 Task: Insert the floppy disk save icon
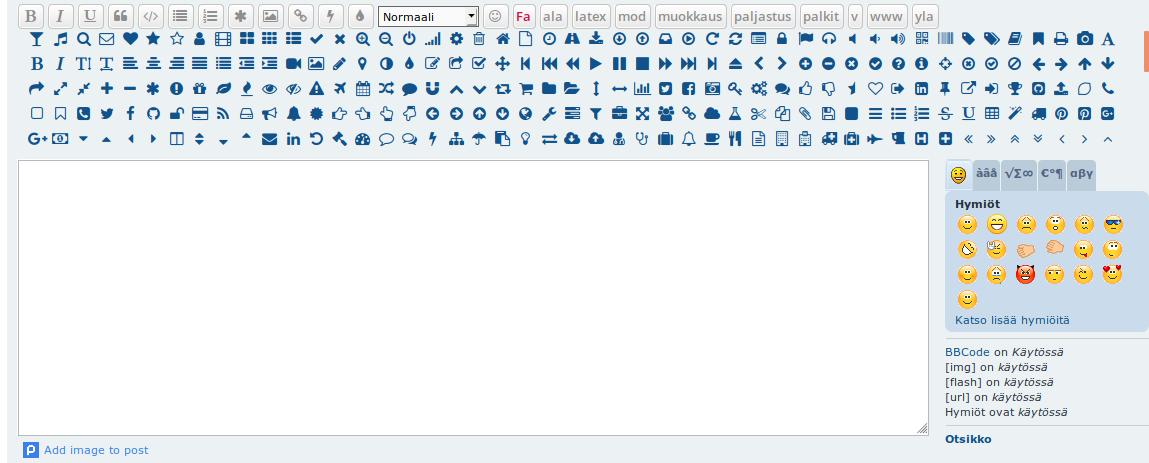(829, 113)
